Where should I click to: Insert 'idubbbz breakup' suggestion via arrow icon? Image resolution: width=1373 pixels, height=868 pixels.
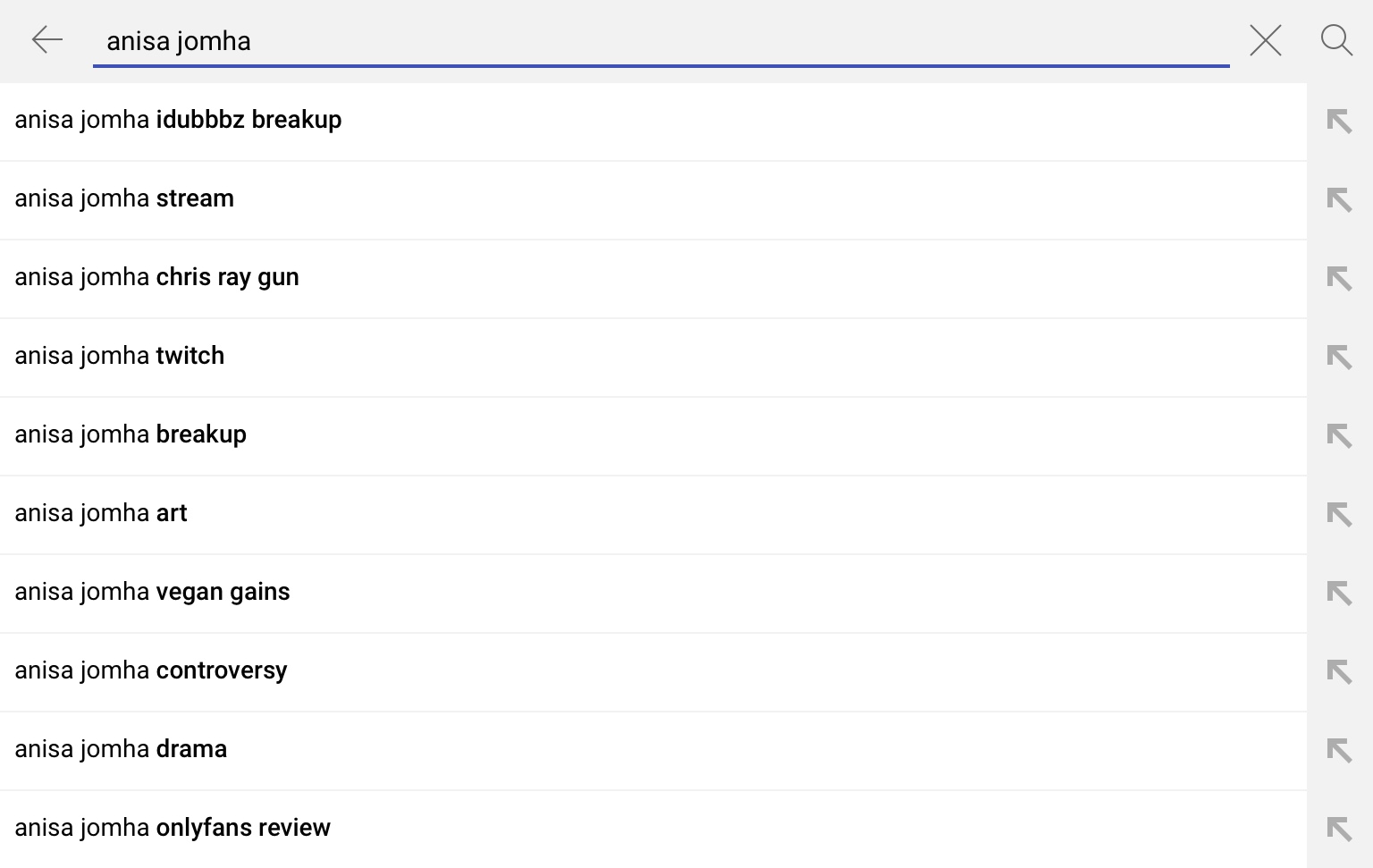[1339, 121]
